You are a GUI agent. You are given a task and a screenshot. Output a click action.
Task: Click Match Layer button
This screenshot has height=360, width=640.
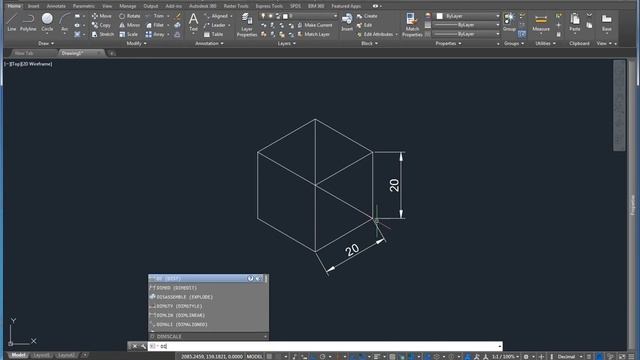pyautogui.click(x=313, y=35)
